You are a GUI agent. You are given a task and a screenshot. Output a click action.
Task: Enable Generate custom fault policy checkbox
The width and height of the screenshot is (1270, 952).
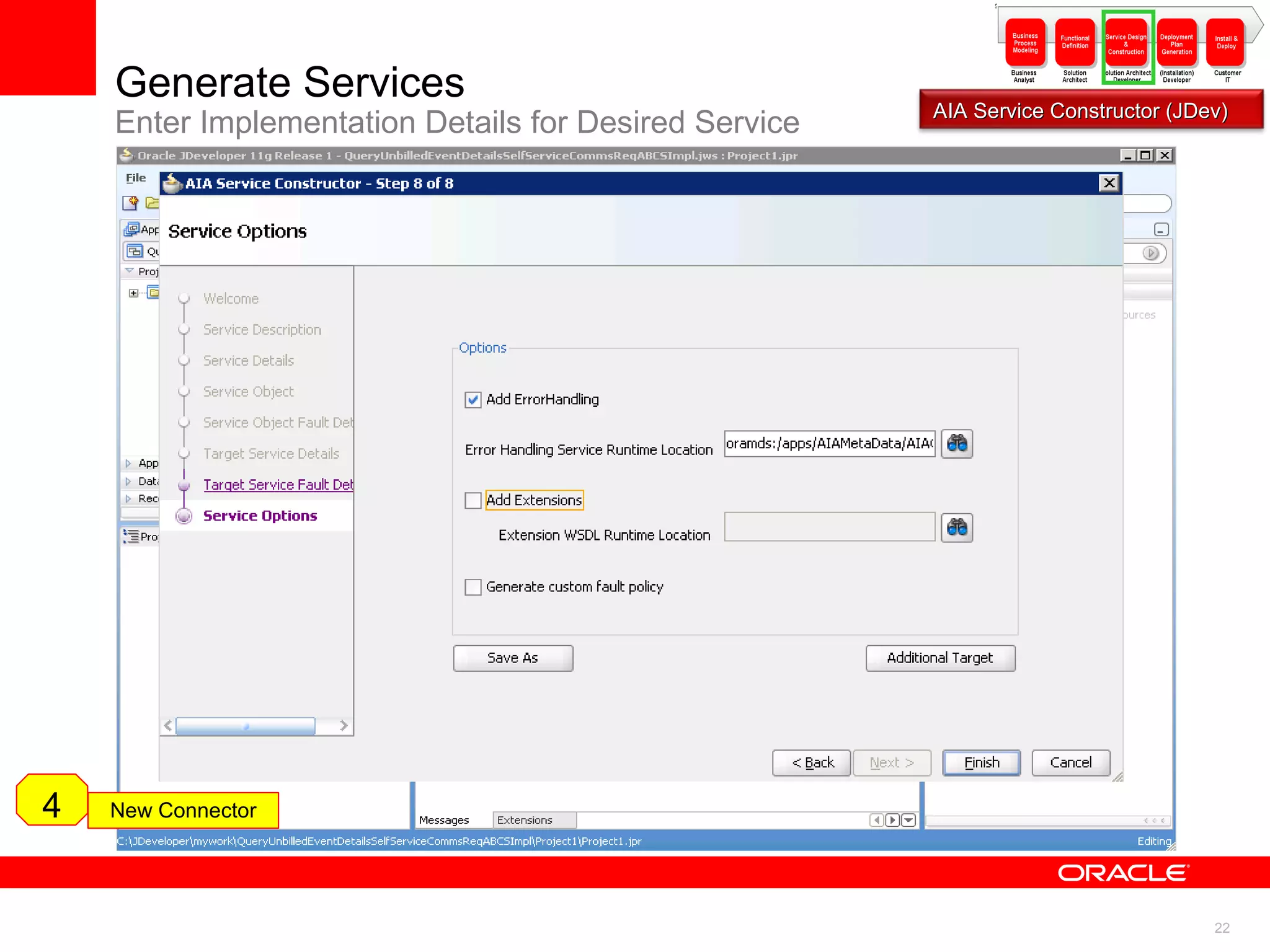(x=473, y=587)
